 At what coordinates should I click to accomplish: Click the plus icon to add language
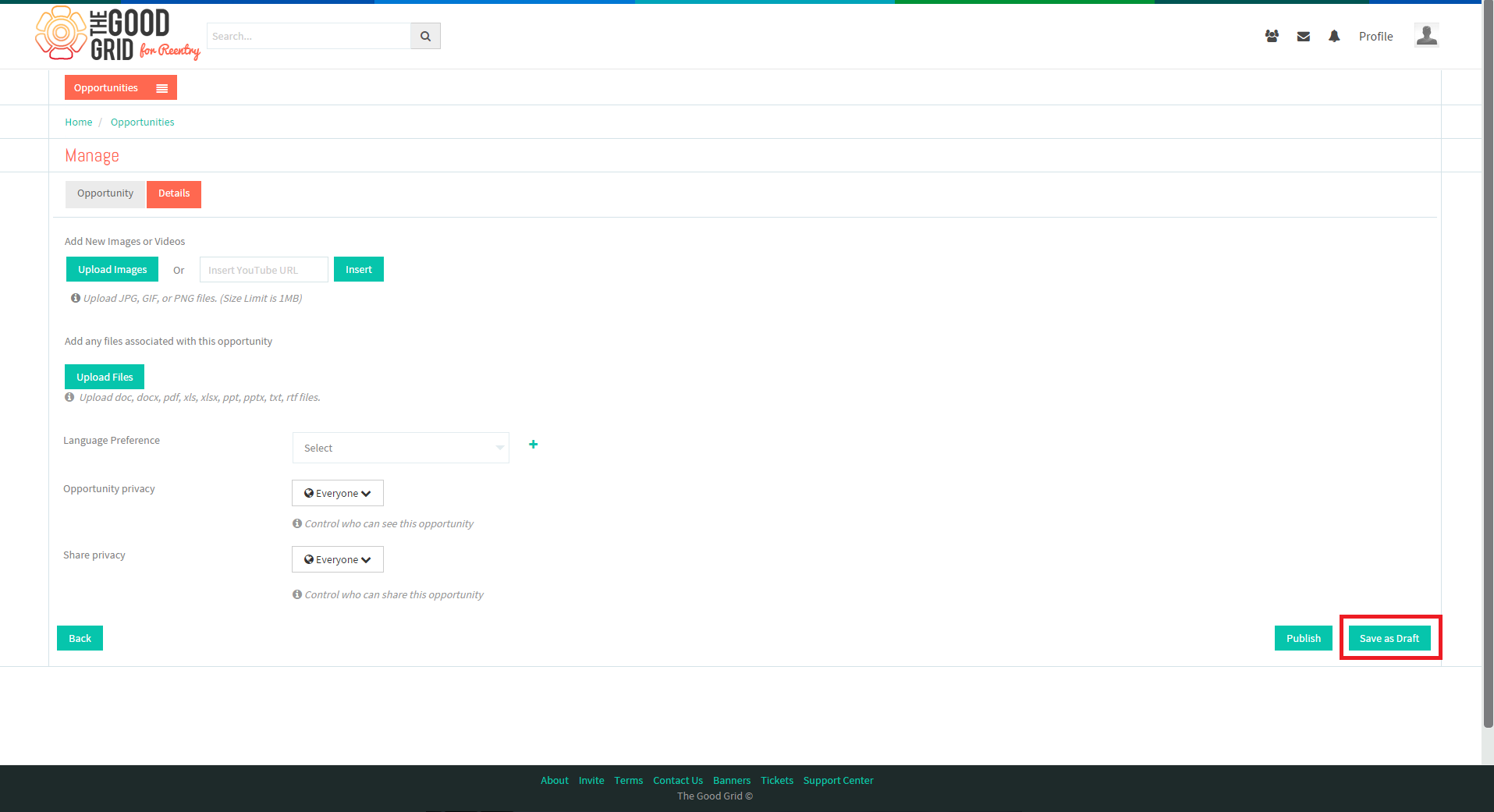534,445
